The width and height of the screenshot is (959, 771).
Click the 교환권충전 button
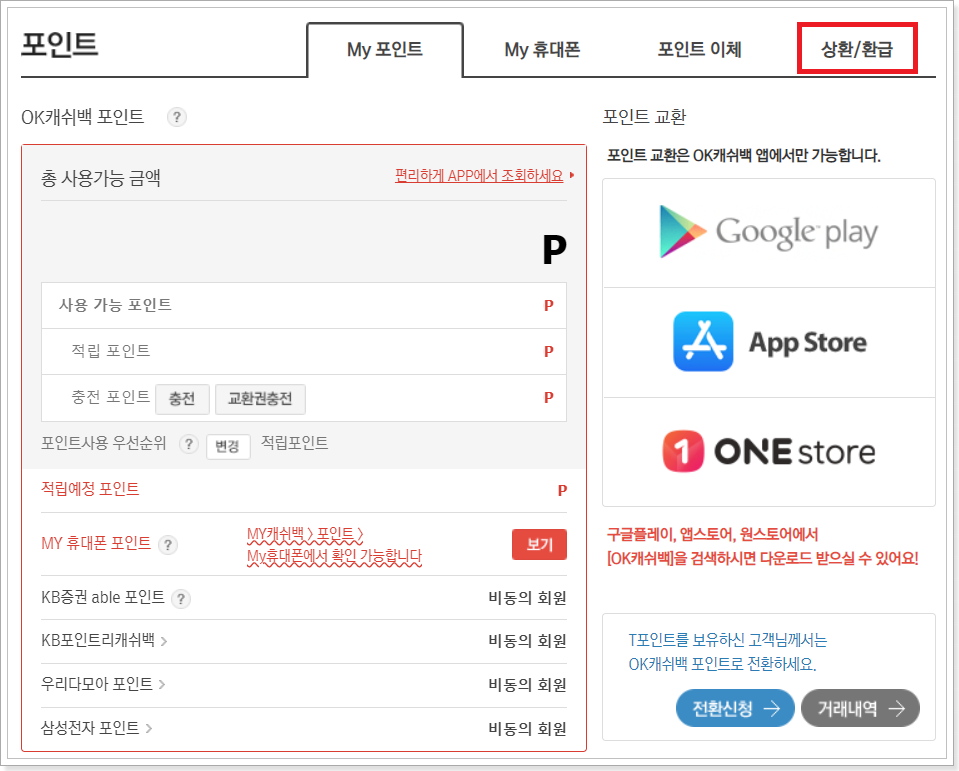260,398
